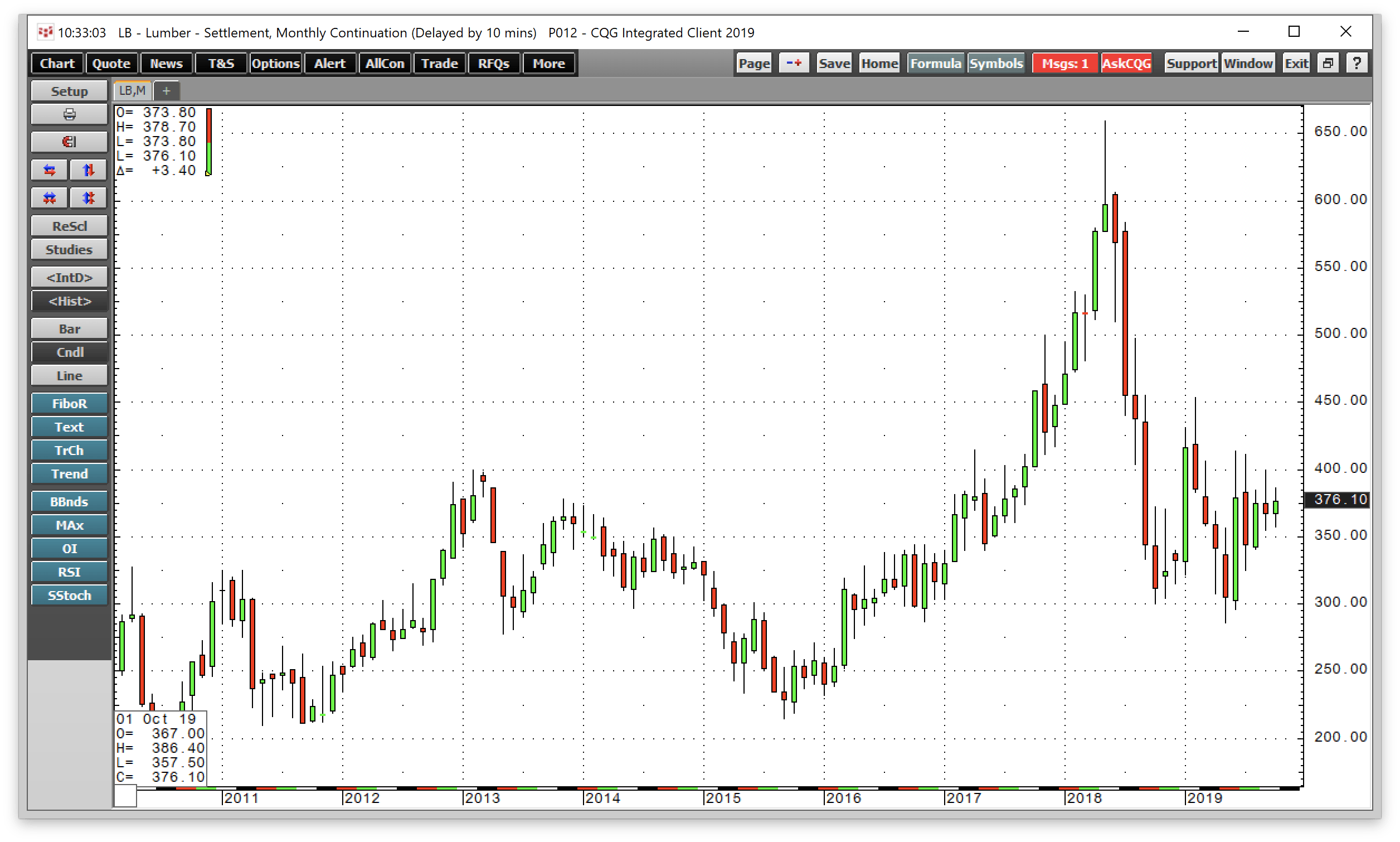Screen dimensions: 1400x842
Task: Toggle the OI open interest study
Action: pyautogui.click(x=69, y=549)
